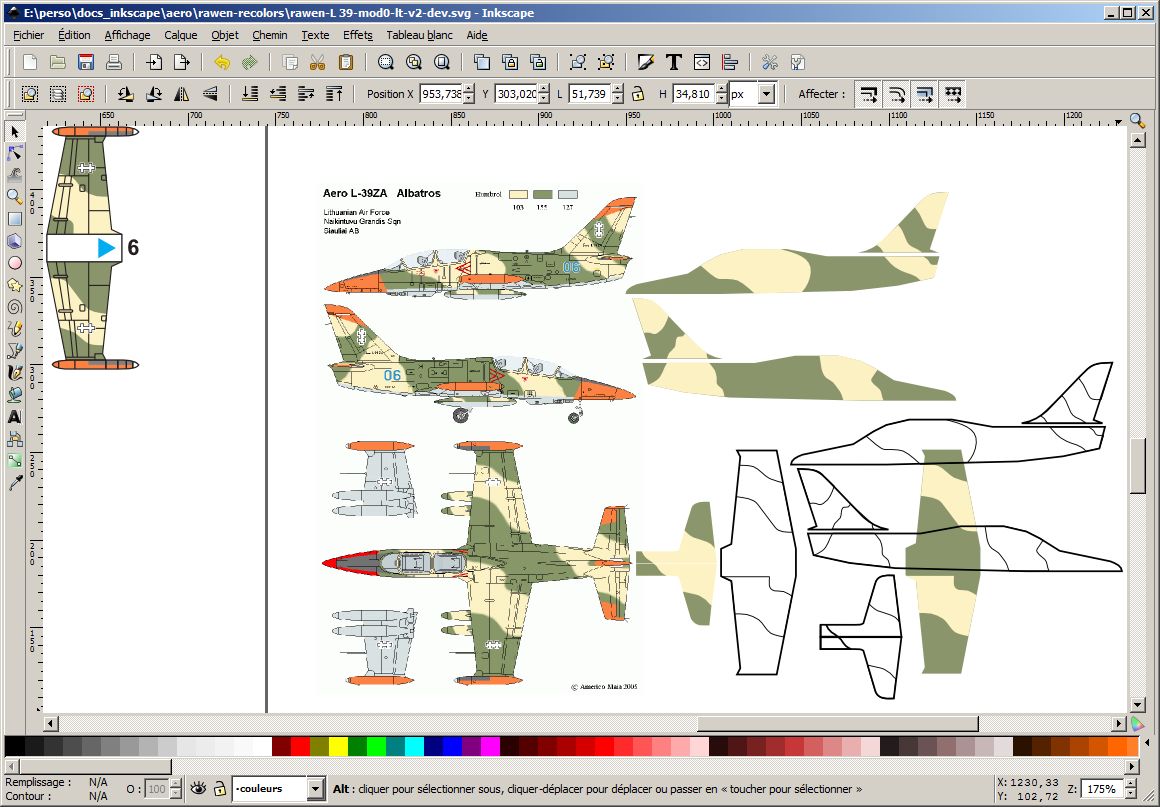Image resolution: width=1160 pixels, height=807 pixels.
Task: Save the document with the floppy disk icon
Action: pos(86,62)
